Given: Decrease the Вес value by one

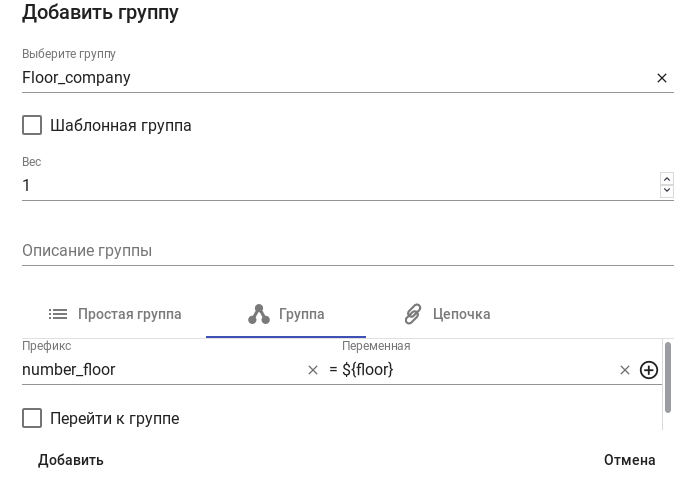Looking at the screenshot, I should (x=667, y=191).
